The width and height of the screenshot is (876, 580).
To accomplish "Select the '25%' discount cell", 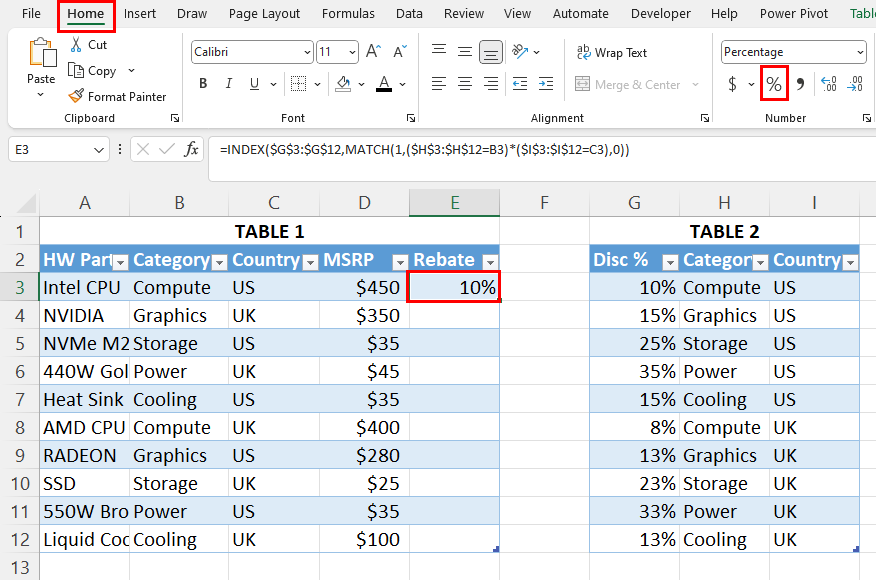I will pyautogui.click(x=635, y=343).
